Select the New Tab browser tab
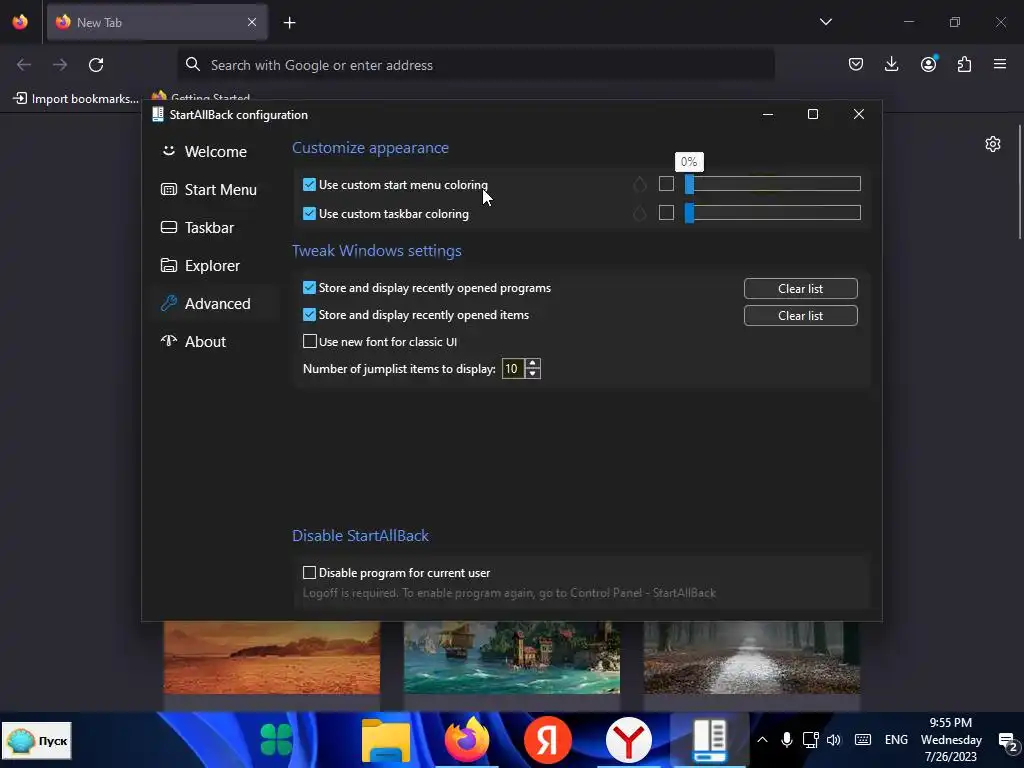 coord(157,22)
